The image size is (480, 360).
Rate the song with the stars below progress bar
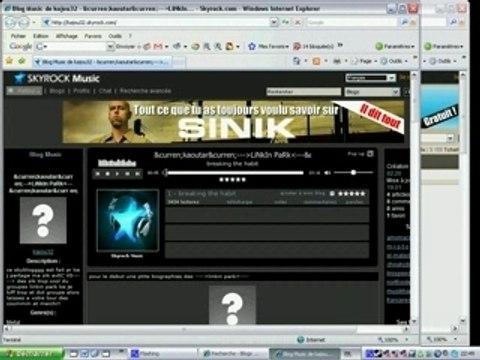tap(232, 180)
